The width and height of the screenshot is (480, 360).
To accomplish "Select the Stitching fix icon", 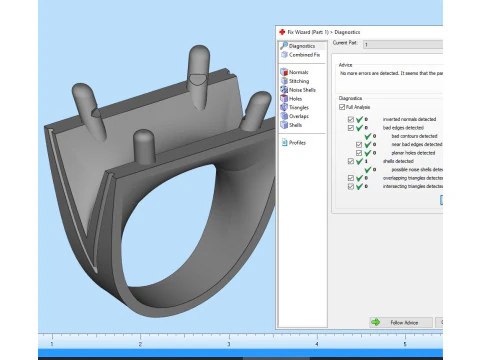I will click(x=284, y=81).
